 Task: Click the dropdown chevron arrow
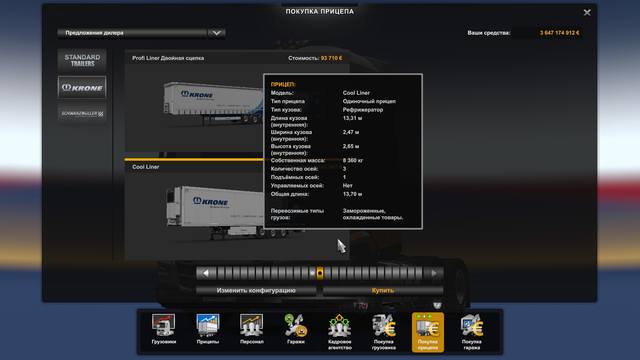tap(216, 33)
